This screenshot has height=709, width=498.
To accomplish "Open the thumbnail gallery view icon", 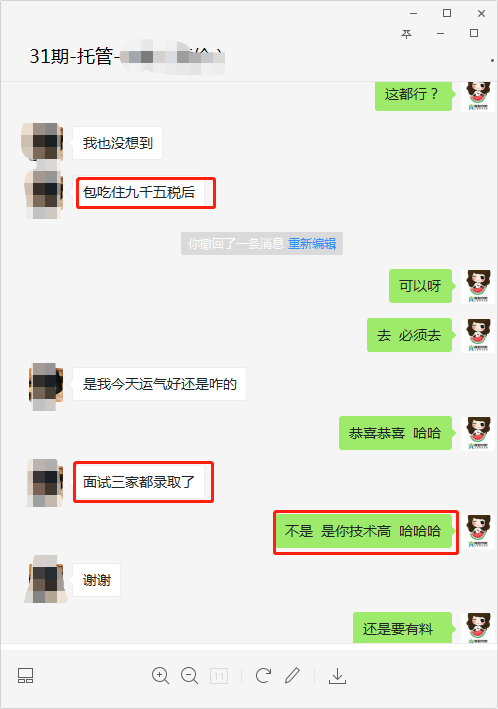I will 25,676.
